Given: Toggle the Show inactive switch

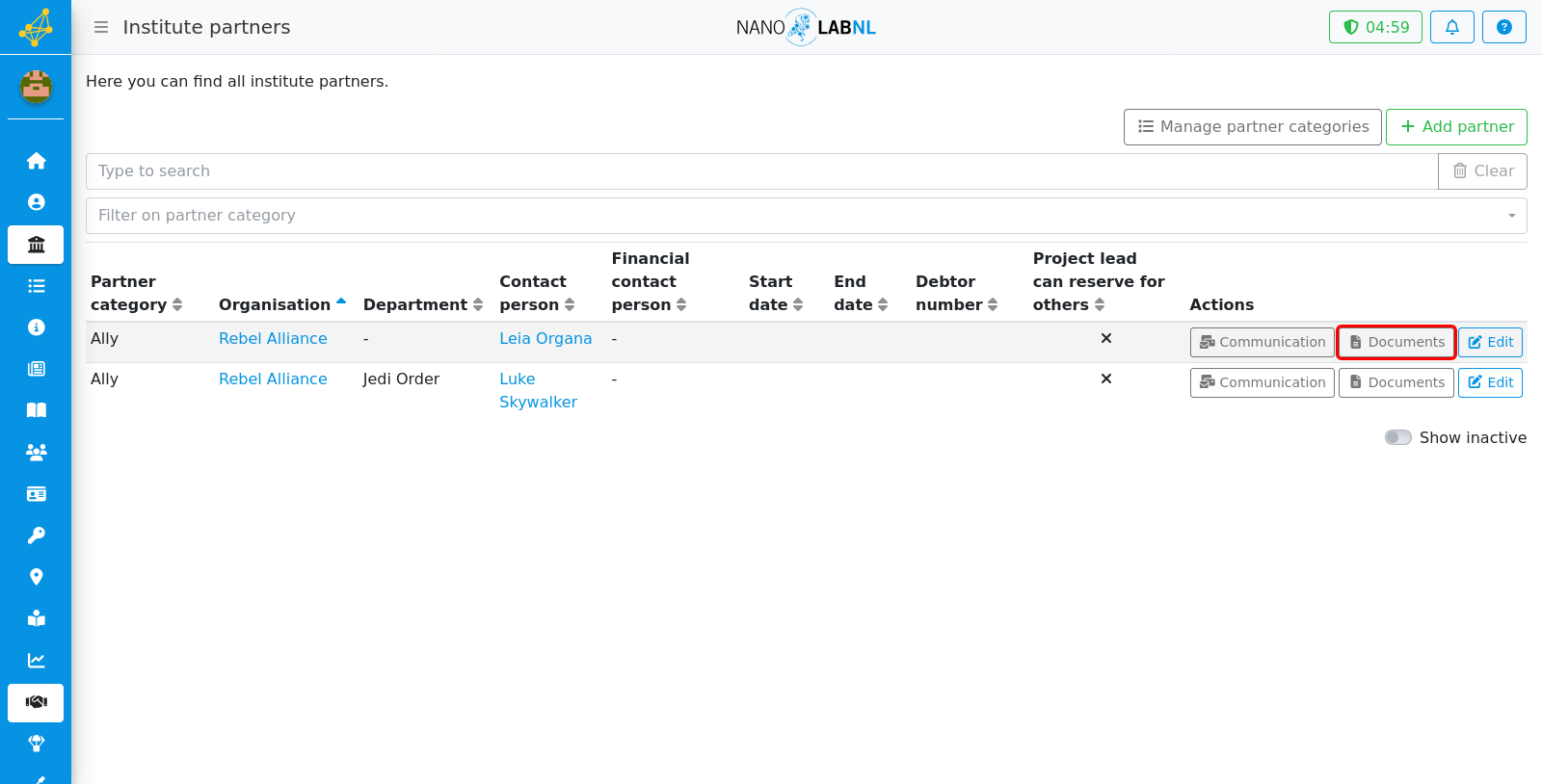Looking at the screenshot, I should point(1398,437).
